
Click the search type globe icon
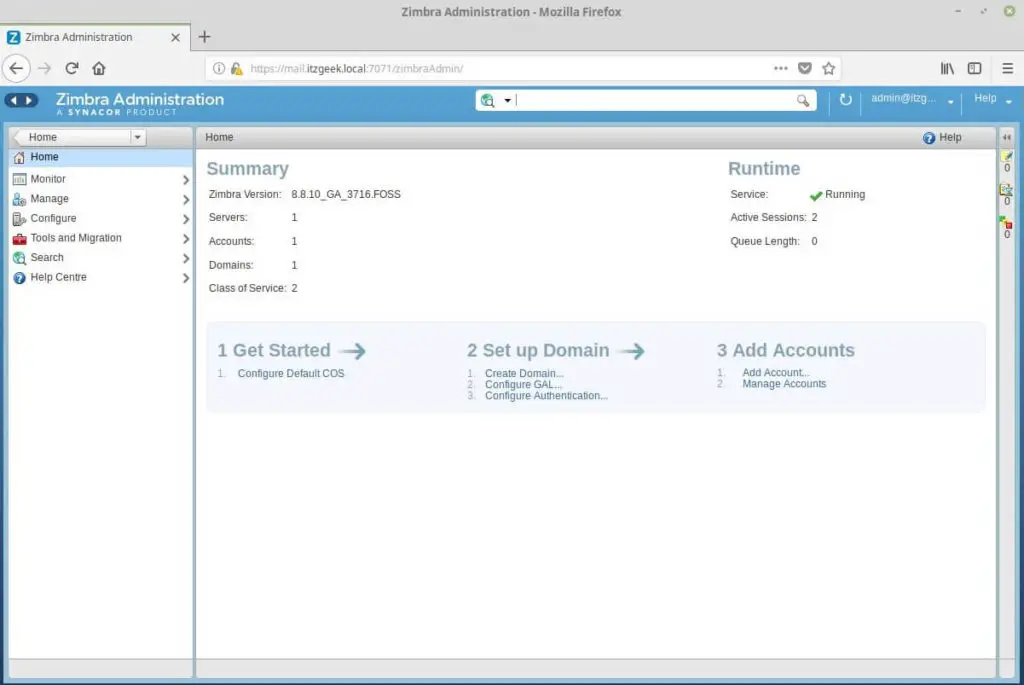click(487, 100)
